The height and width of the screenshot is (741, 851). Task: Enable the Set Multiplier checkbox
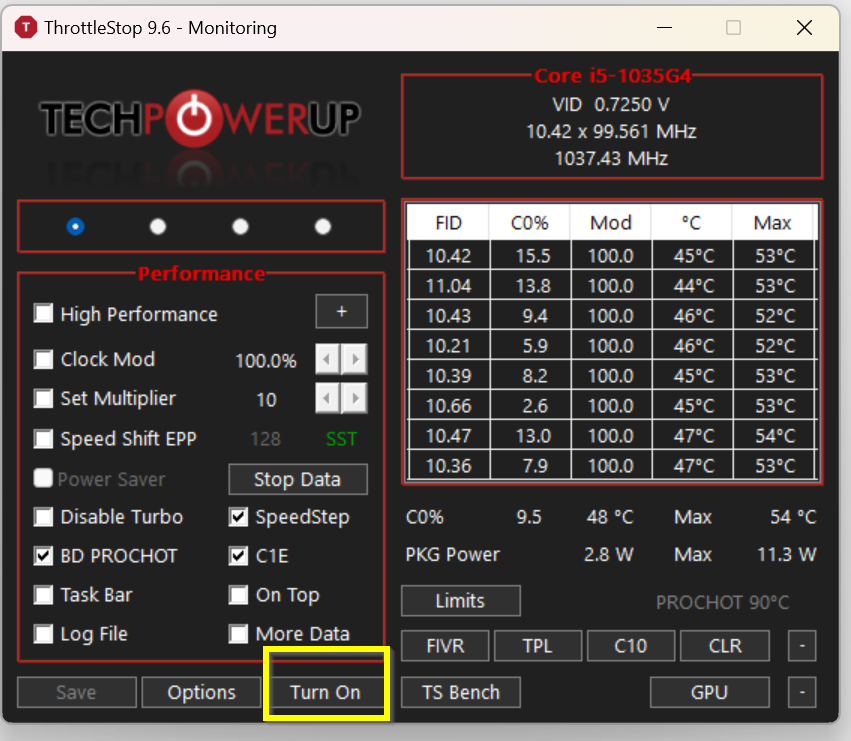pos(43,398)
